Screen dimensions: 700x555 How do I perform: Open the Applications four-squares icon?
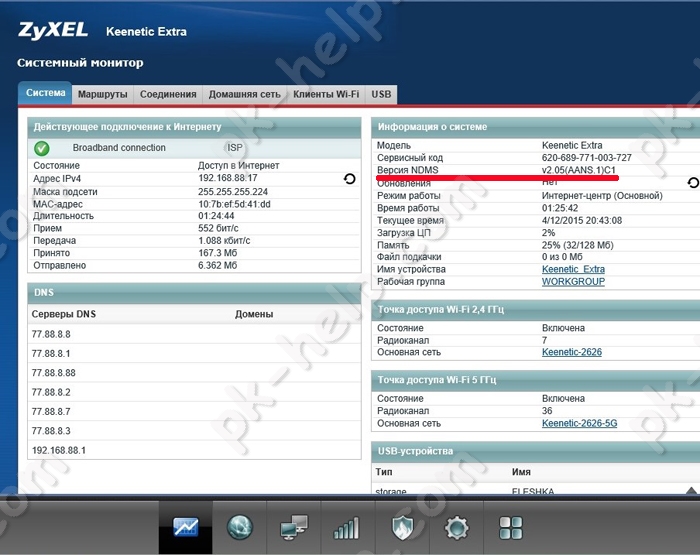[510, 528]
